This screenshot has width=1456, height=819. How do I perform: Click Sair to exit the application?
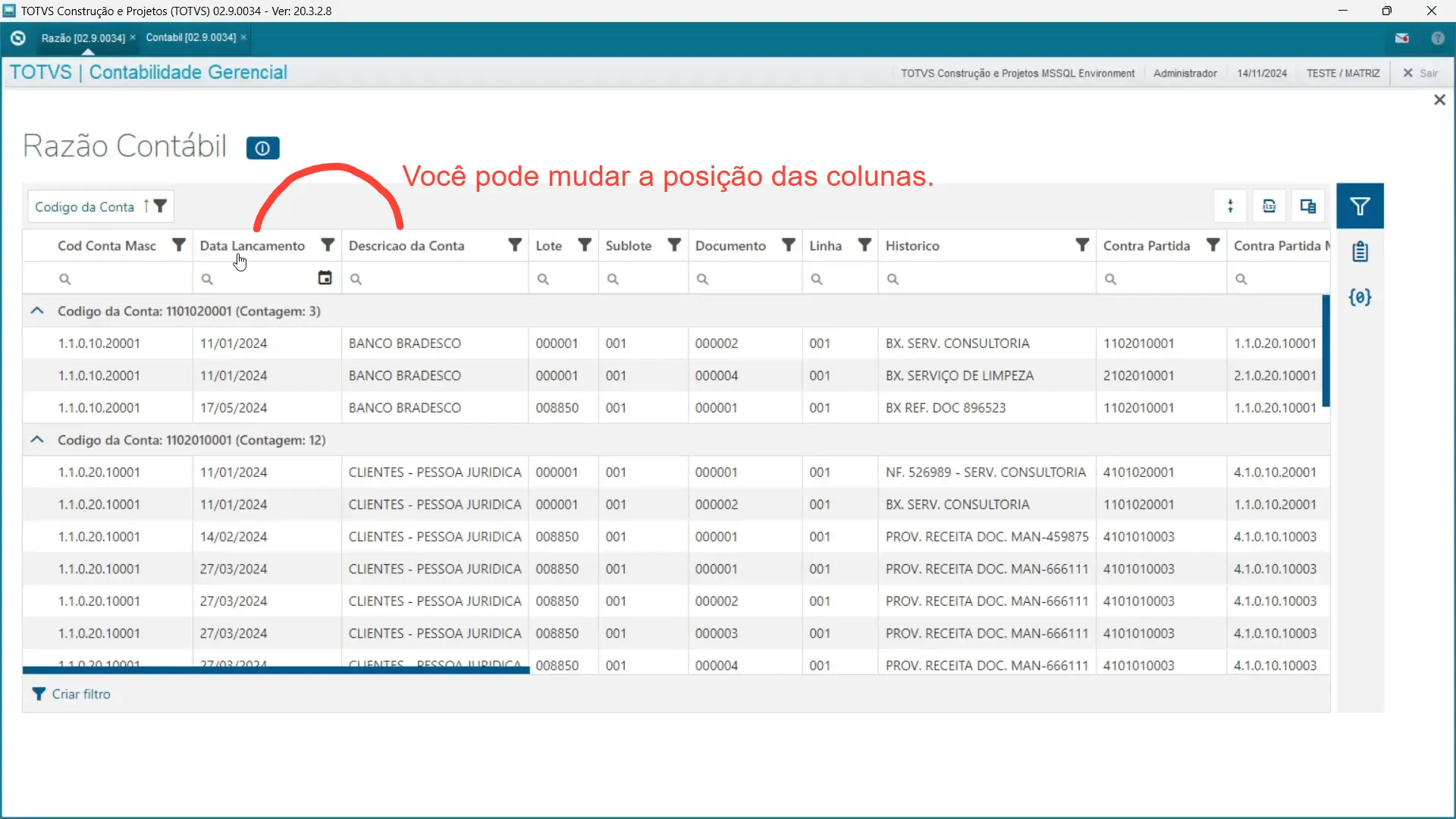coord(1420,74)
